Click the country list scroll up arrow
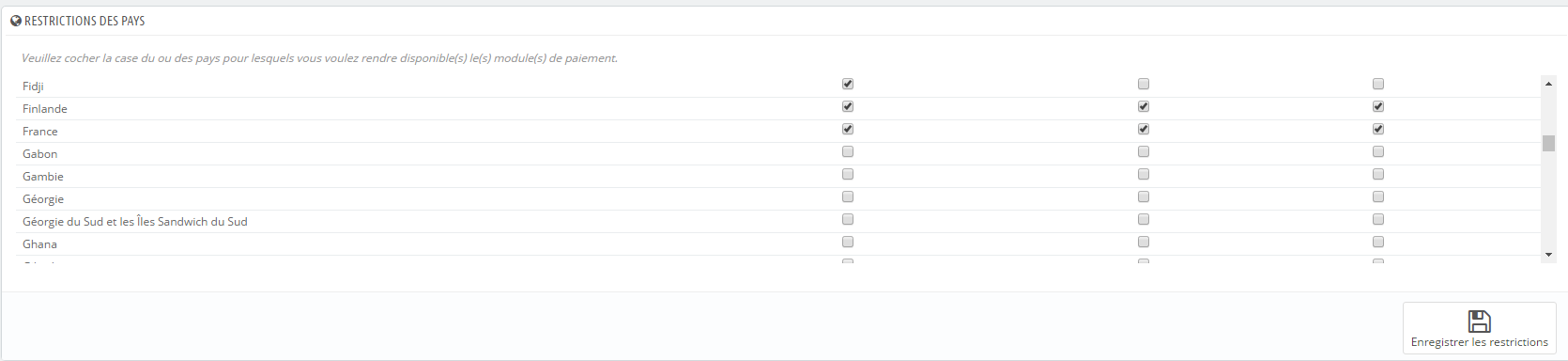The height and width of the screenshot is (361, 1568). [x=1548, y=84]
